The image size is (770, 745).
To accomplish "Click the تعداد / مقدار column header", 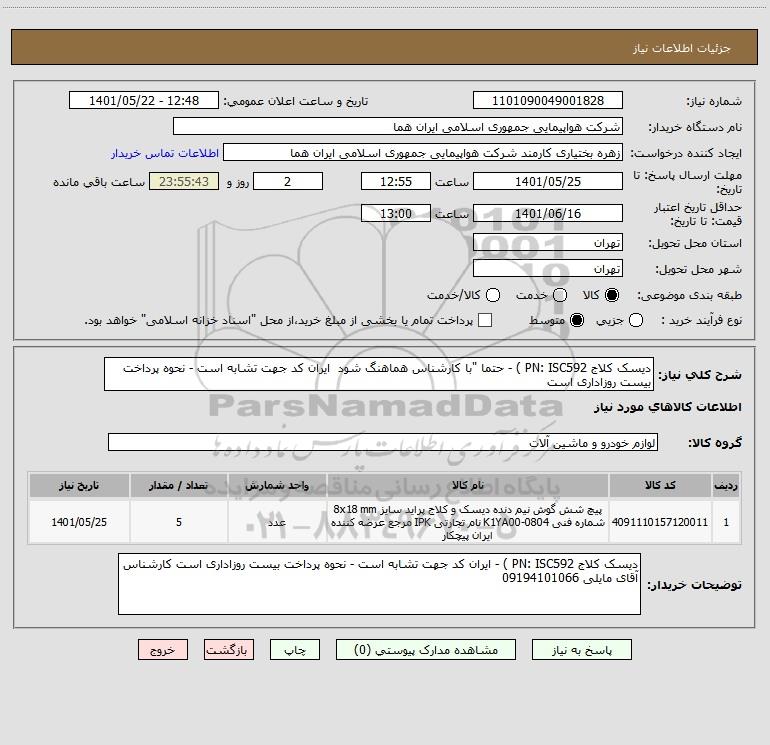I will point(179,485).
